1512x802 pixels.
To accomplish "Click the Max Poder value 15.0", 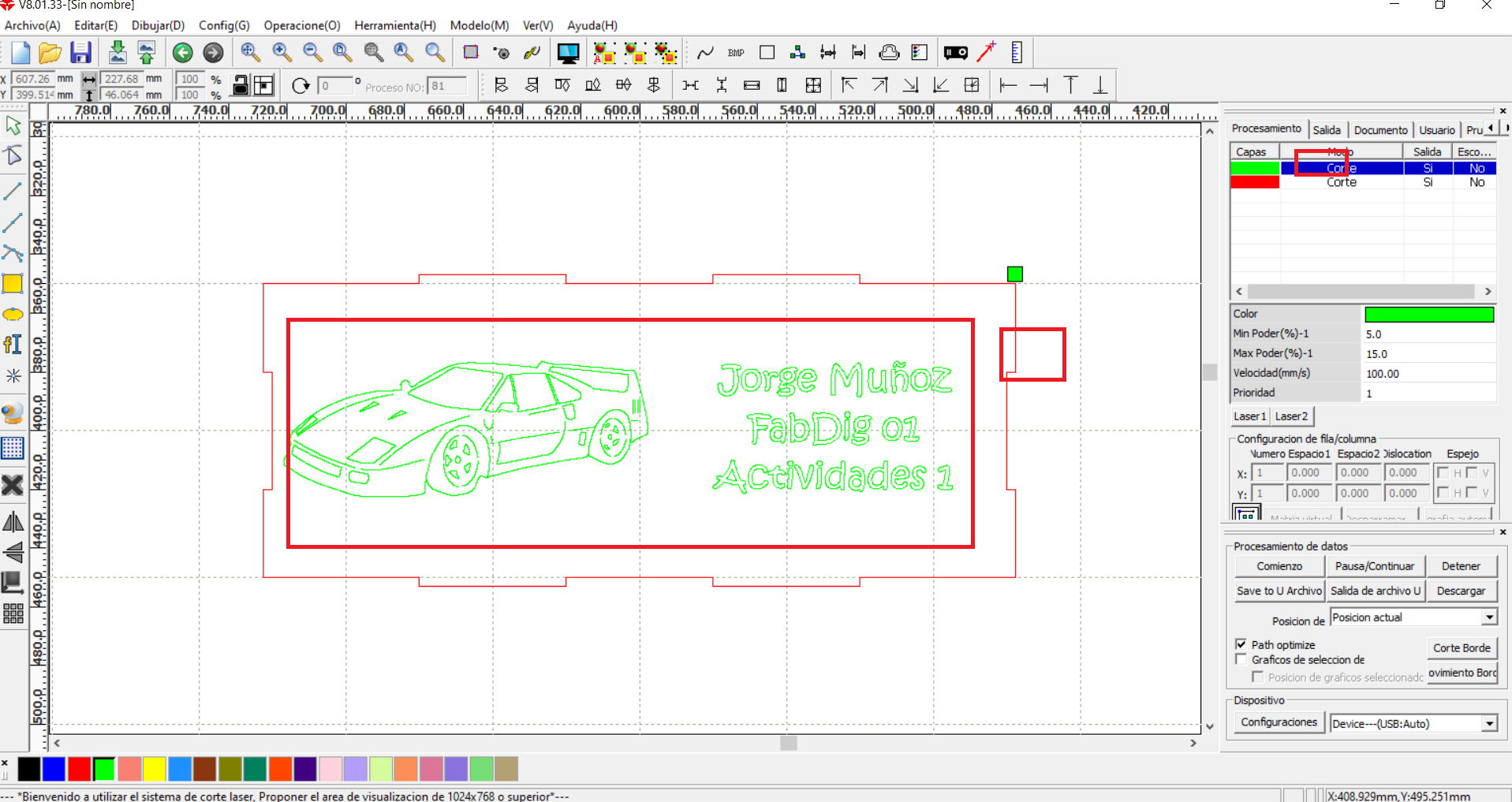I will point(1429,353).
